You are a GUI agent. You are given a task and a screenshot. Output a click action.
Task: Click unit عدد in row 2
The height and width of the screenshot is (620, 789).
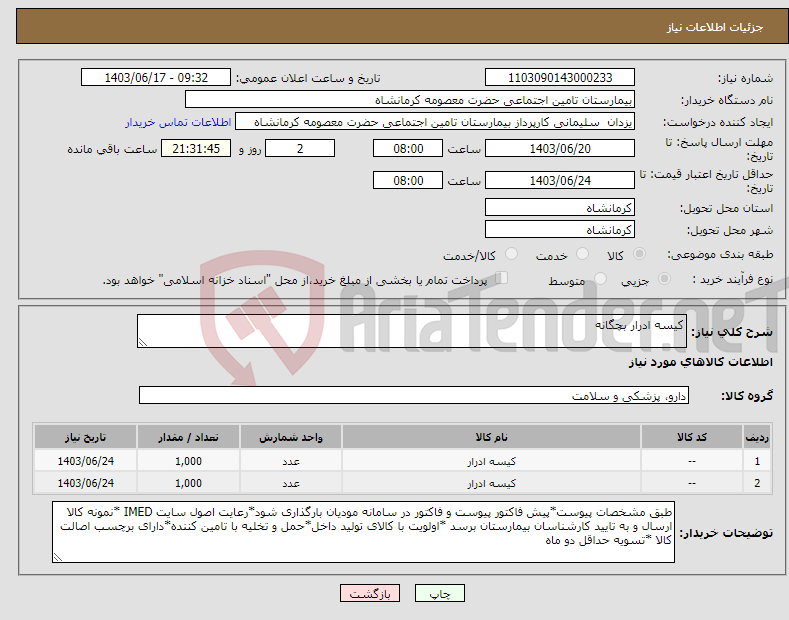pyautogui.click(x=291, y=484)
